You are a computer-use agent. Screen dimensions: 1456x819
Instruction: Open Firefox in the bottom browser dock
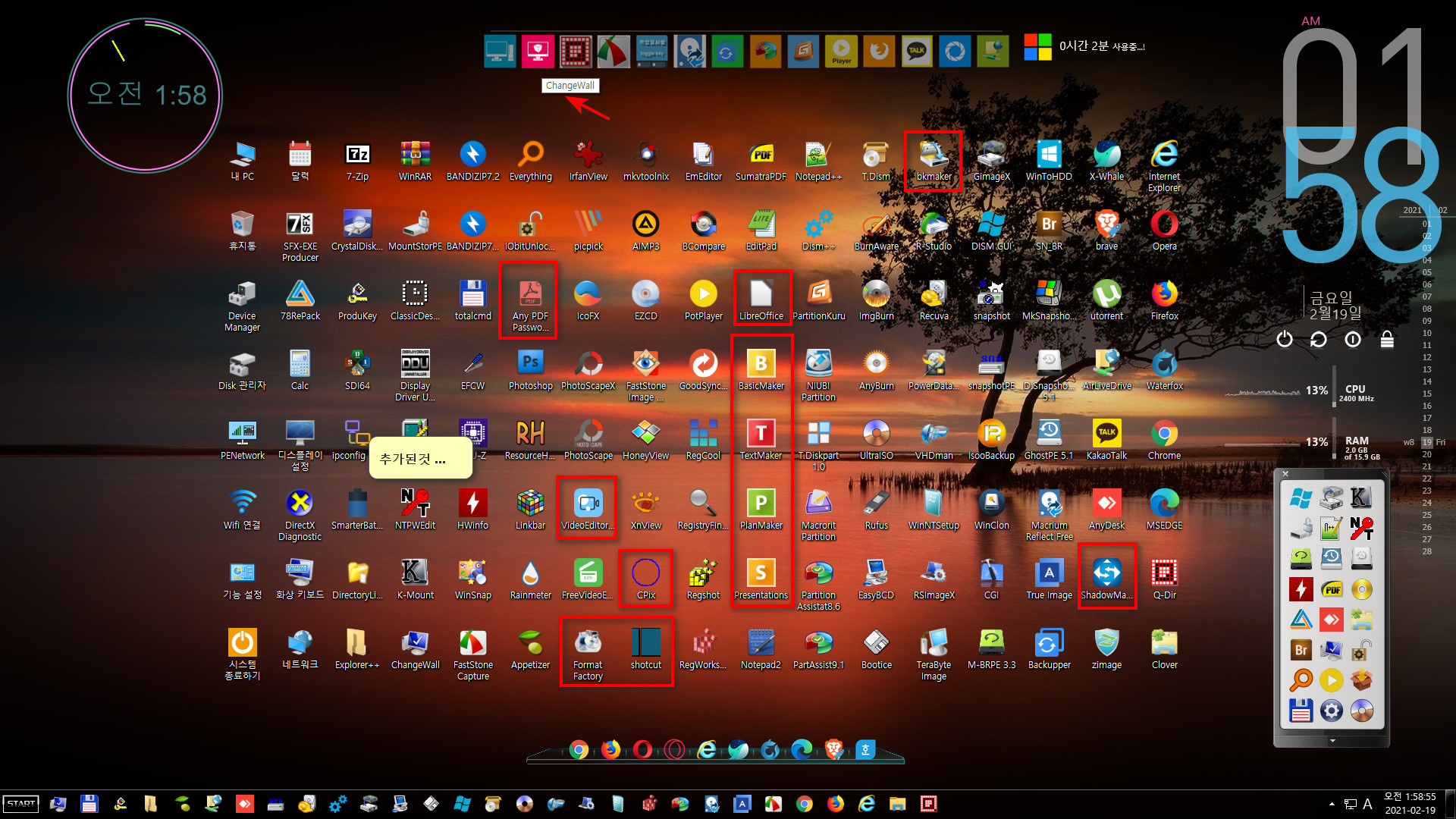pos(610,750)
